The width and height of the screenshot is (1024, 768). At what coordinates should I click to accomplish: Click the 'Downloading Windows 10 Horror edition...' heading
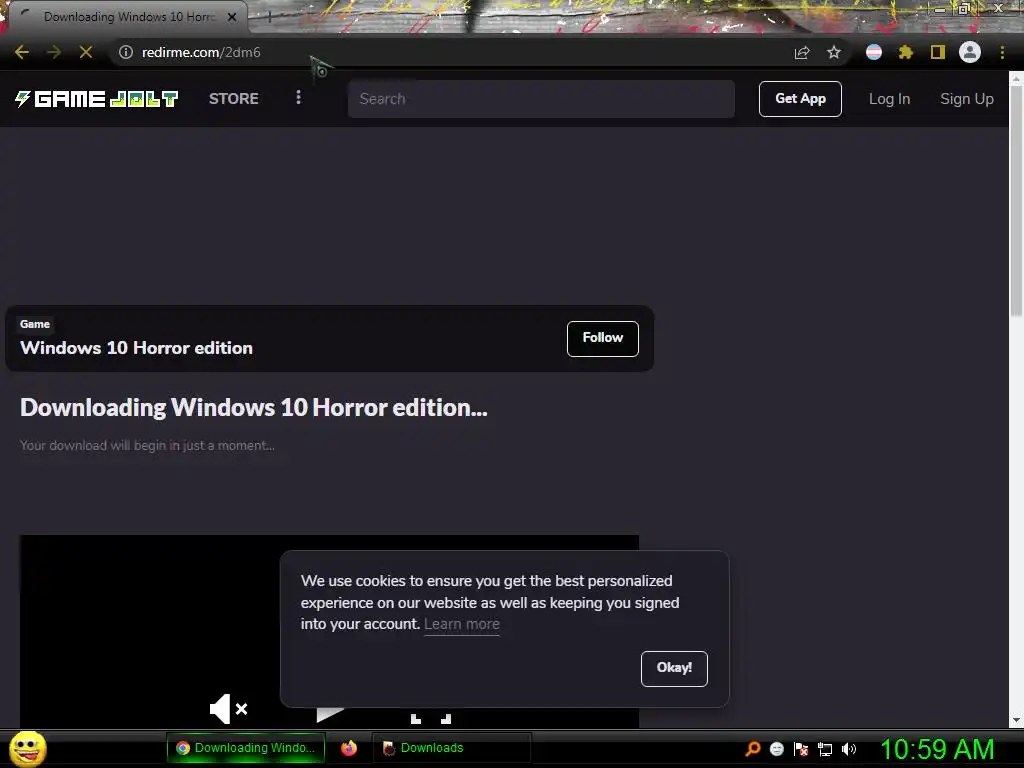coord(253,408)
